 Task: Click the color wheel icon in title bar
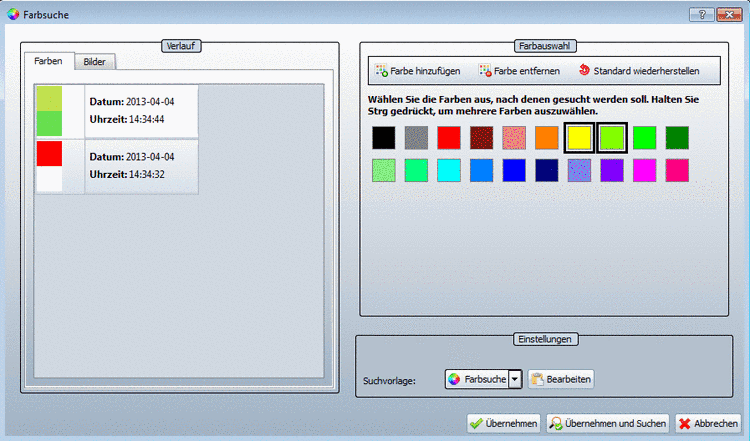click(13, 14)
